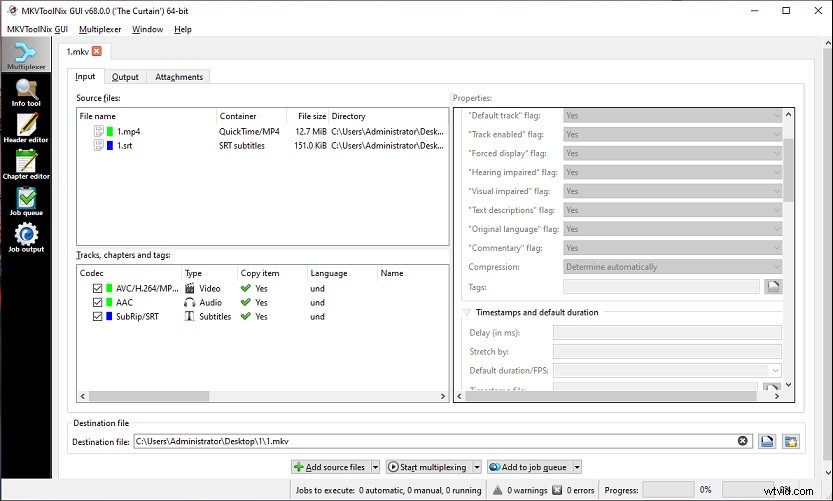Click the errors icon in status bar

(x=557, y=490)
